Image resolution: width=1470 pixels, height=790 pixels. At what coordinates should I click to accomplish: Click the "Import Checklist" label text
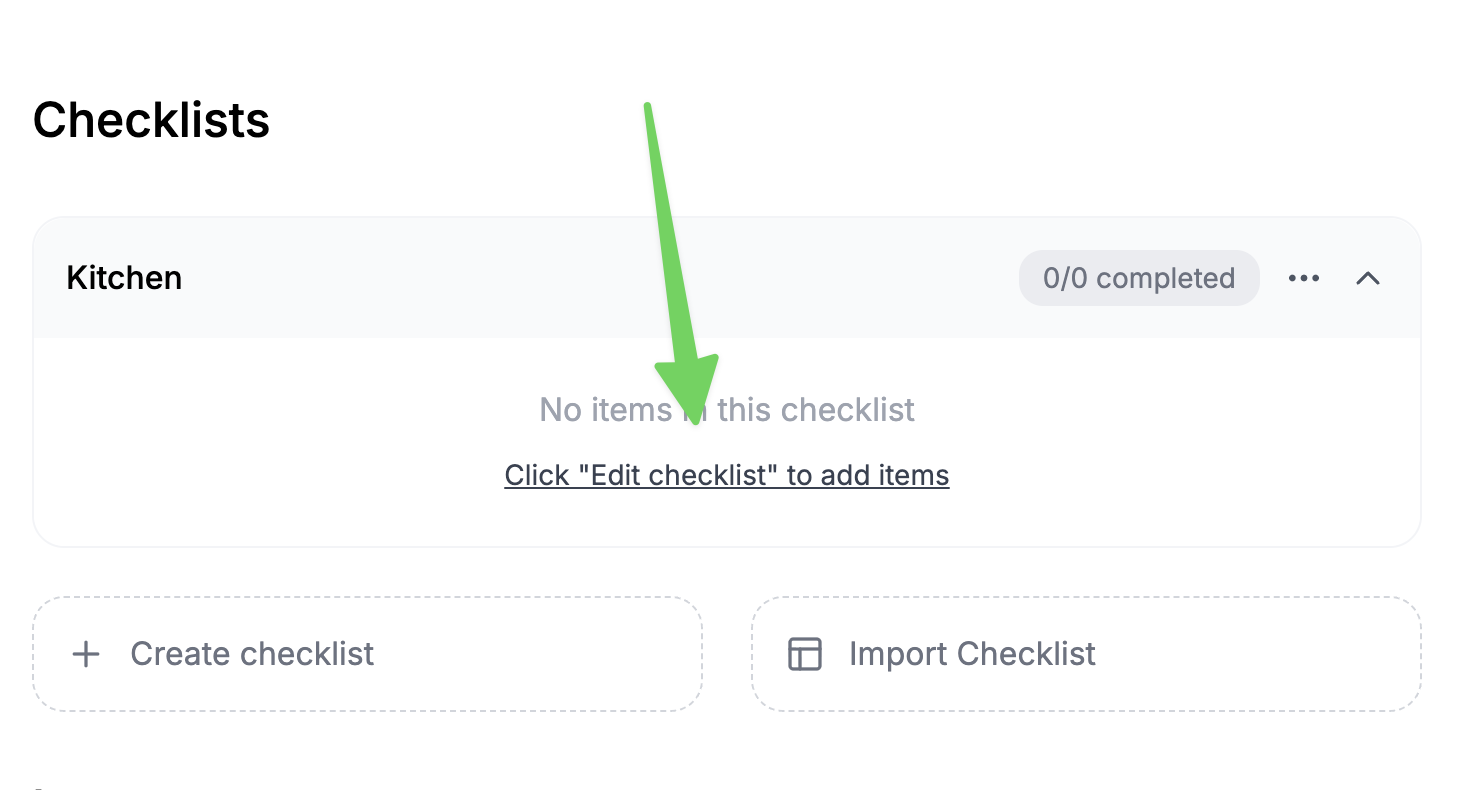(972, 654)
